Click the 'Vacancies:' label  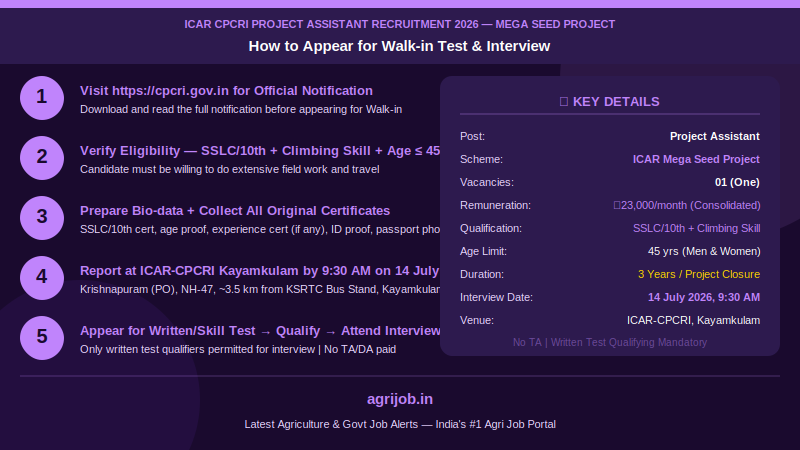(486, 182)
